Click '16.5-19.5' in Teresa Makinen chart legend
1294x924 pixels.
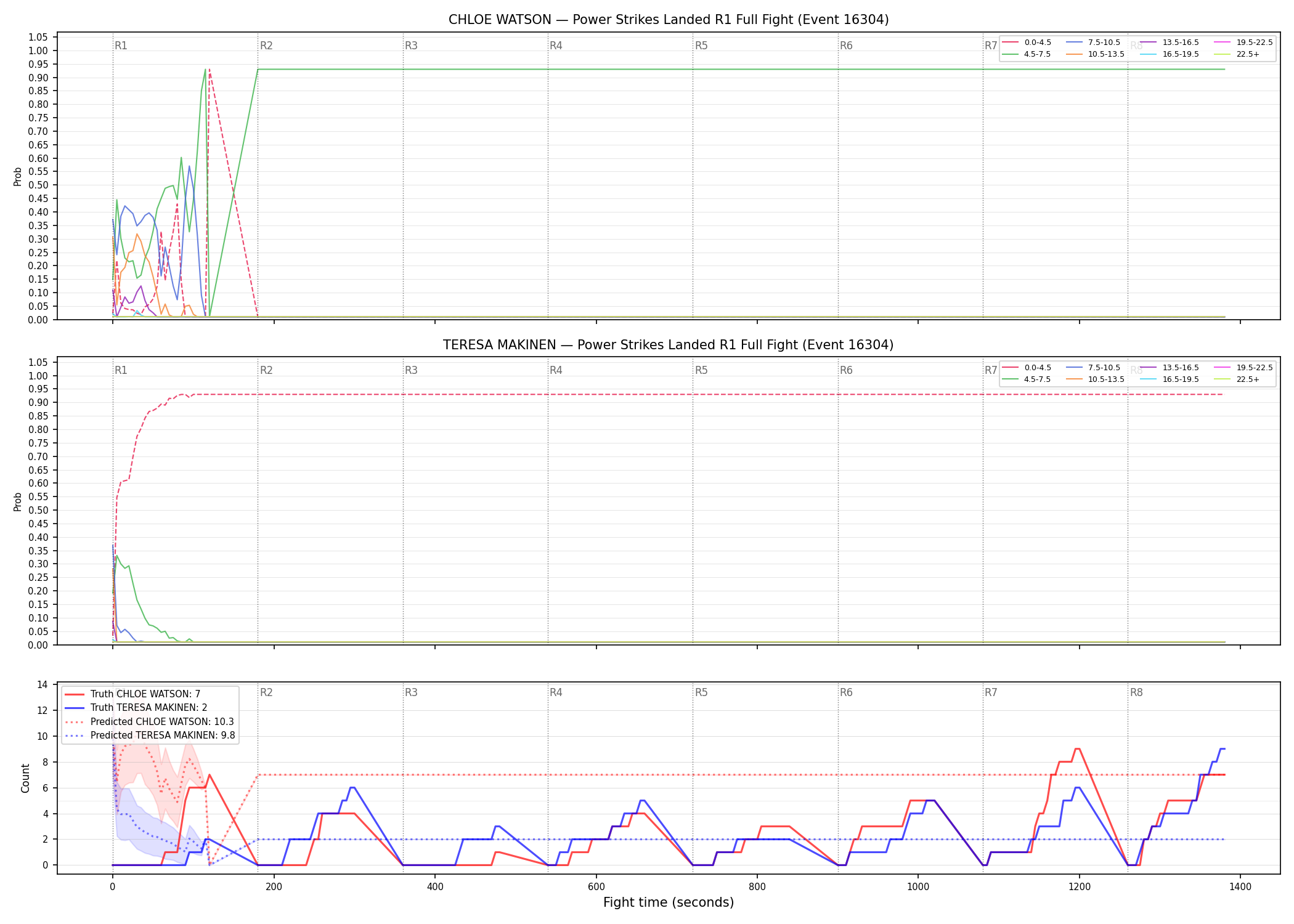(x=1181, y=379)
